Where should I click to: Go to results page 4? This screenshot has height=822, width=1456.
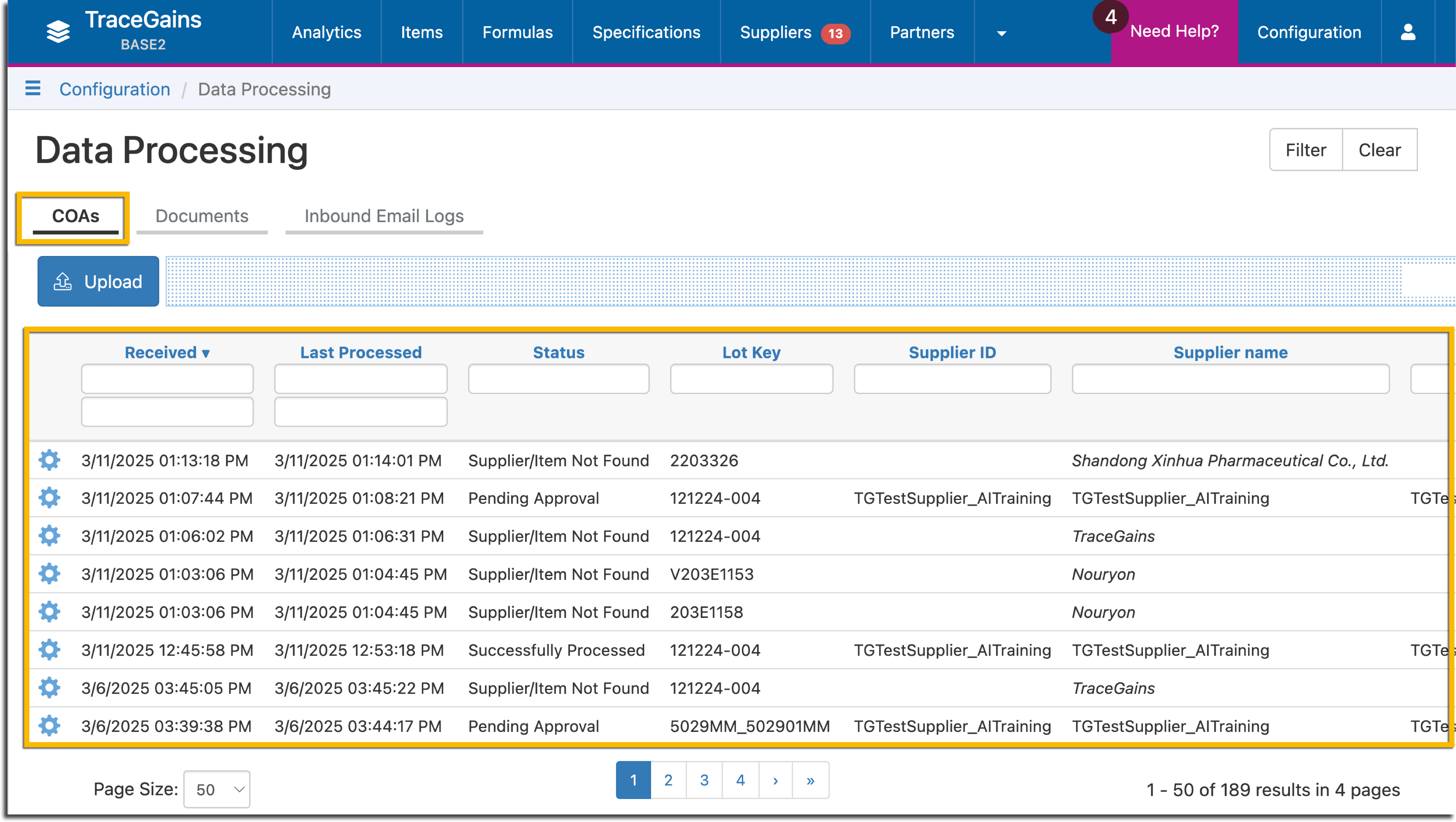click(x=740, y=780)
